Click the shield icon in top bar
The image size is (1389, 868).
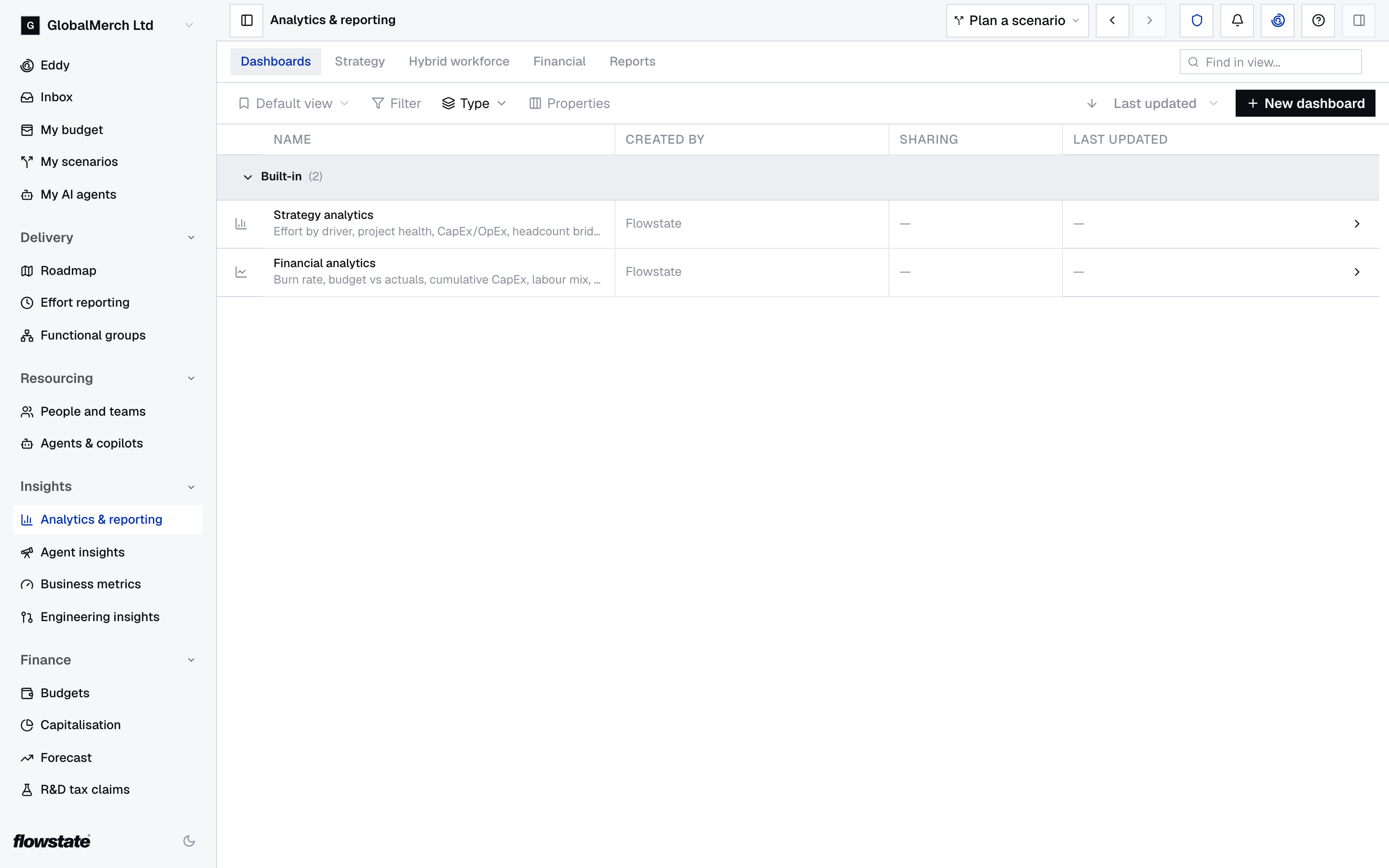coord(1196,20)
